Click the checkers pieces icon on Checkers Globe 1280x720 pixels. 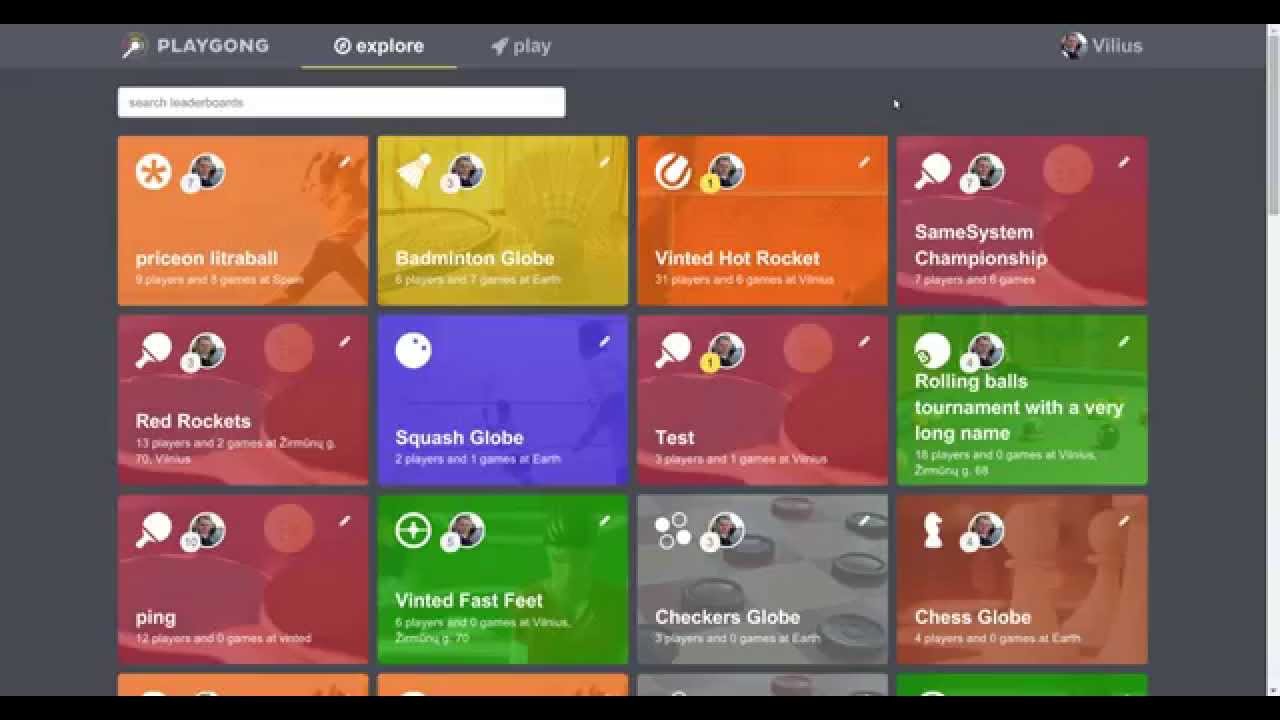point(673,531)
